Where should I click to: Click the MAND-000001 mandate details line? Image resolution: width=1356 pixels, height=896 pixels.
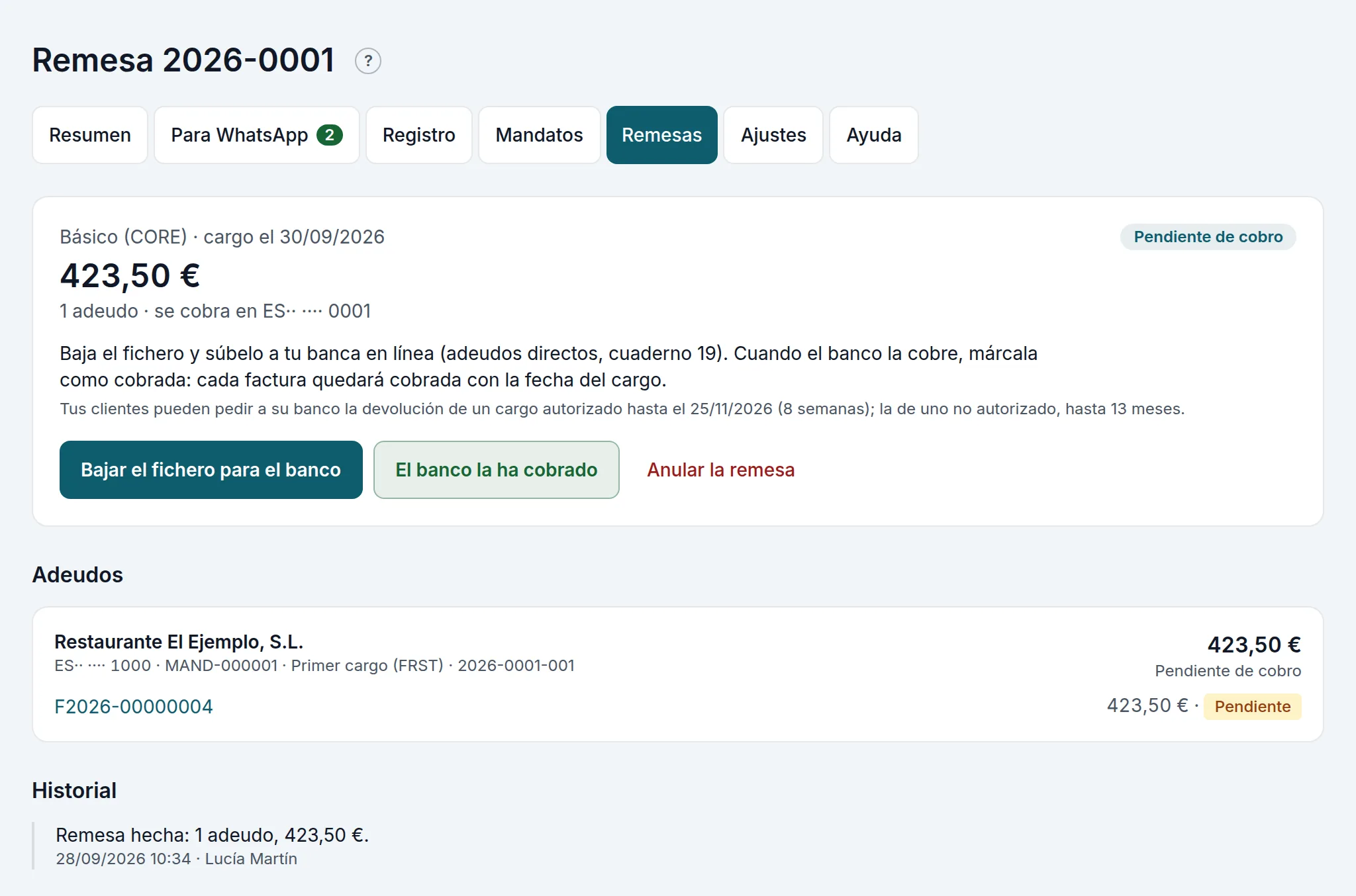(x=315, y=666)
